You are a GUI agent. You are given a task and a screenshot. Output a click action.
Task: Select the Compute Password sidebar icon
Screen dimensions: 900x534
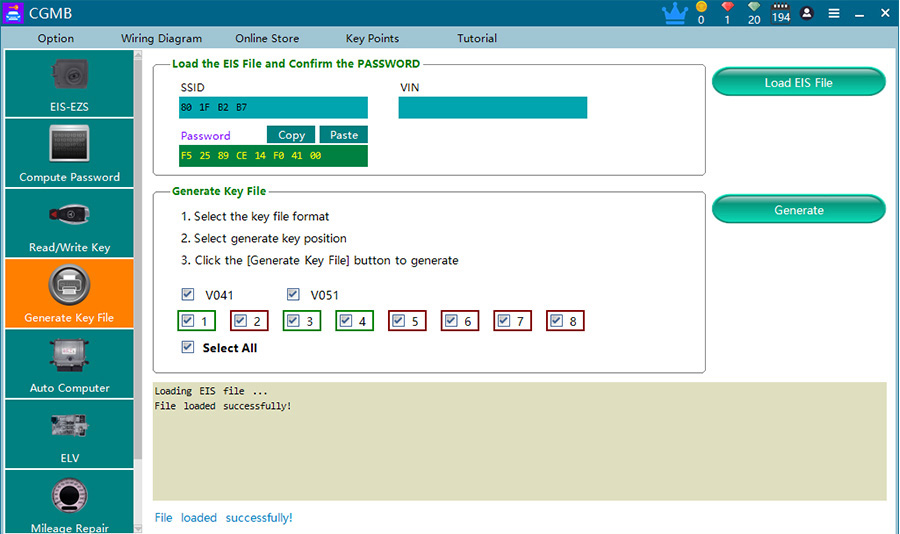(x=69, y=143)
